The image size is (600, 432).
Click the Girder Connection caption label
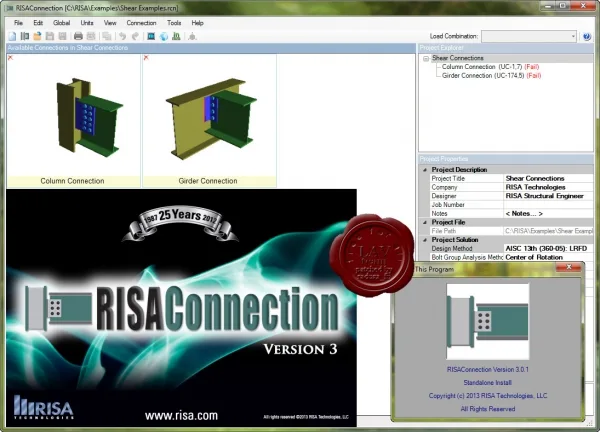click(208, 181)
